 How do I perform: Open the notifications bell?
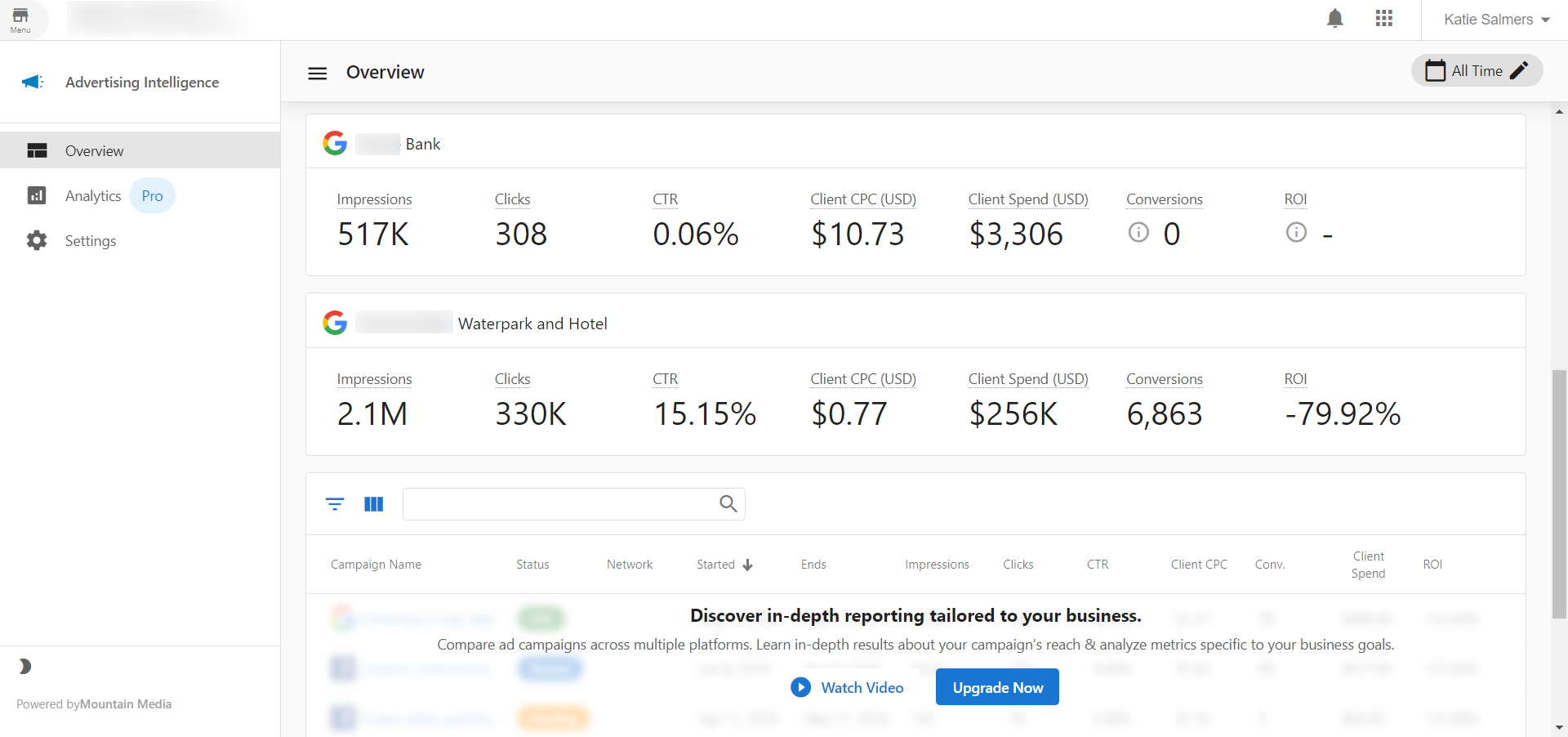tap(1334, 18)
